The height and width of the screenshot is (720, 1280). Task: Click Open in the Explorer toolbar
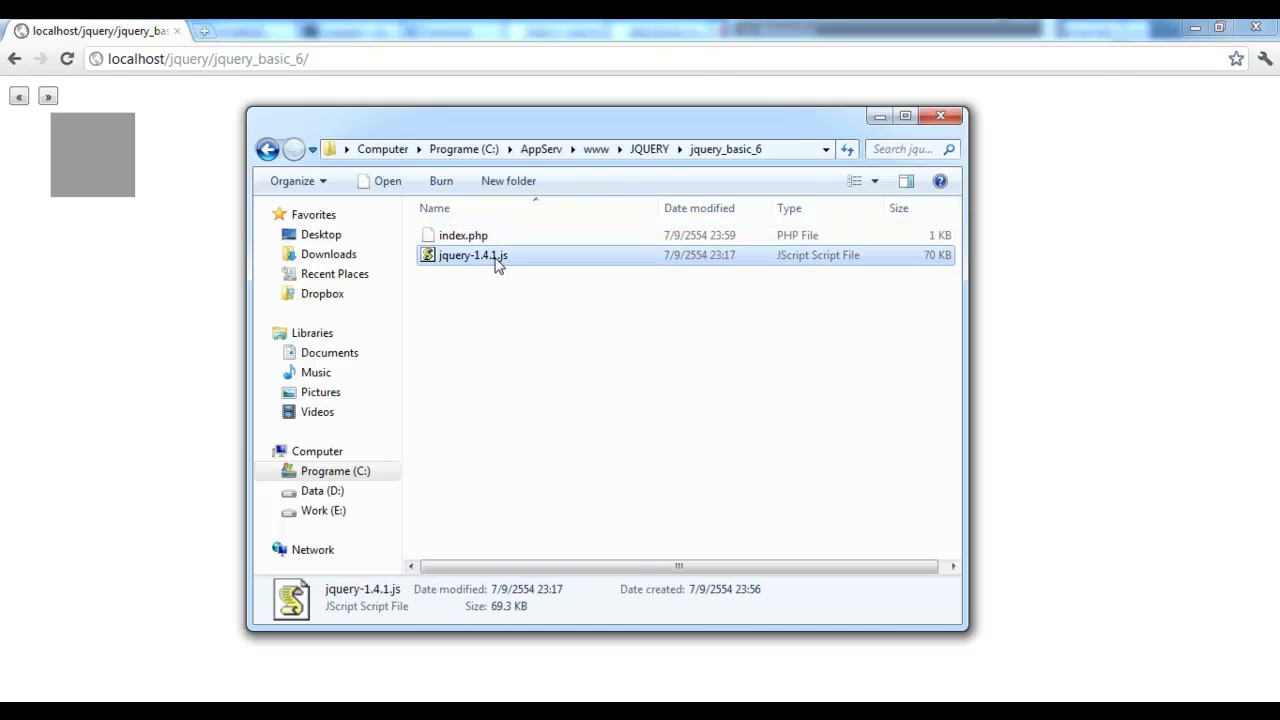[x=379, y=181]
